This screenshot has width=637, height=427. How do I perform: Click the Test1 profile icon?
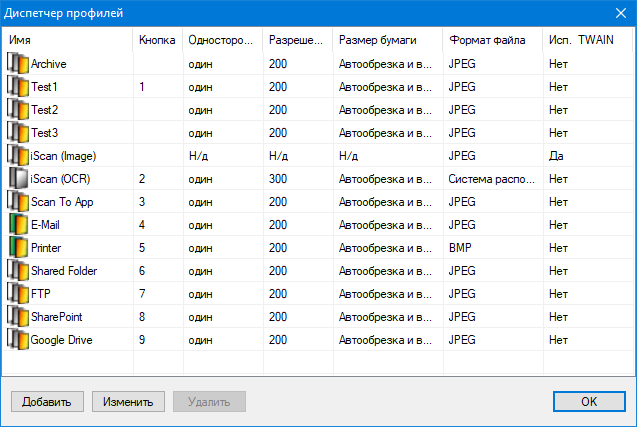click(x=18, y=86)
